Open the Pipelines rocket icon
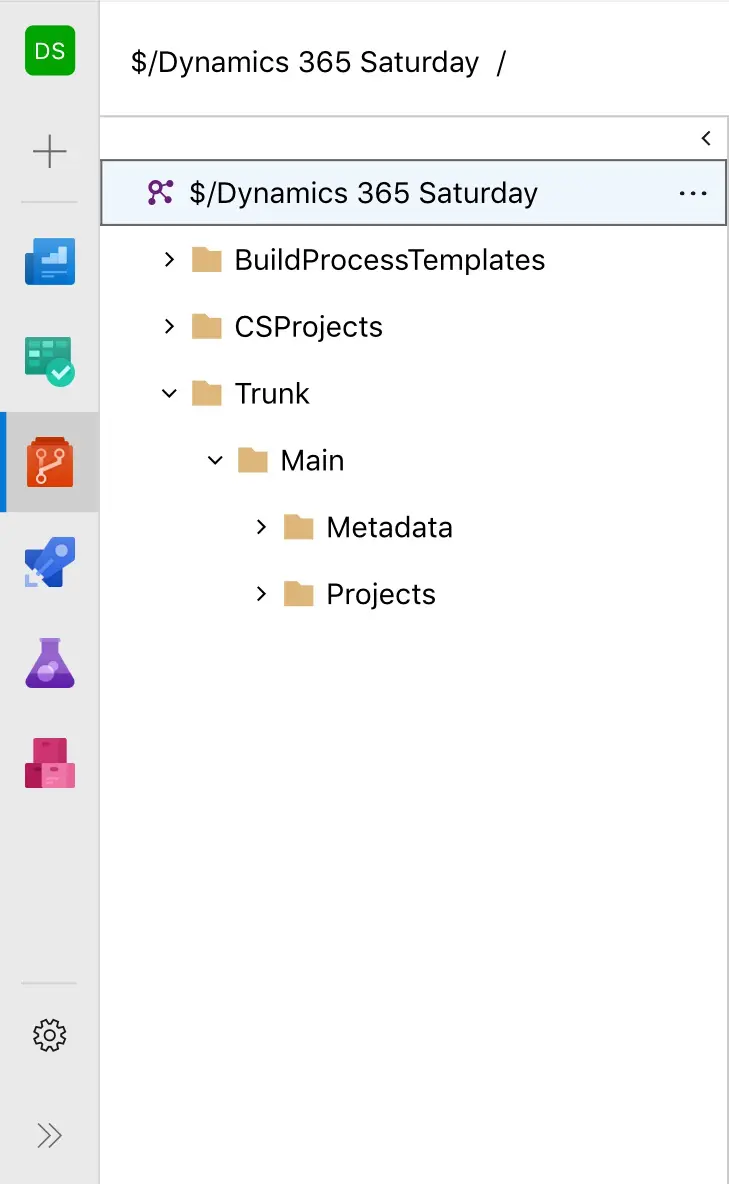Image resolution: width=729 pixels, height=1185 pixels. pyautogui.click(x=50, y=562)
